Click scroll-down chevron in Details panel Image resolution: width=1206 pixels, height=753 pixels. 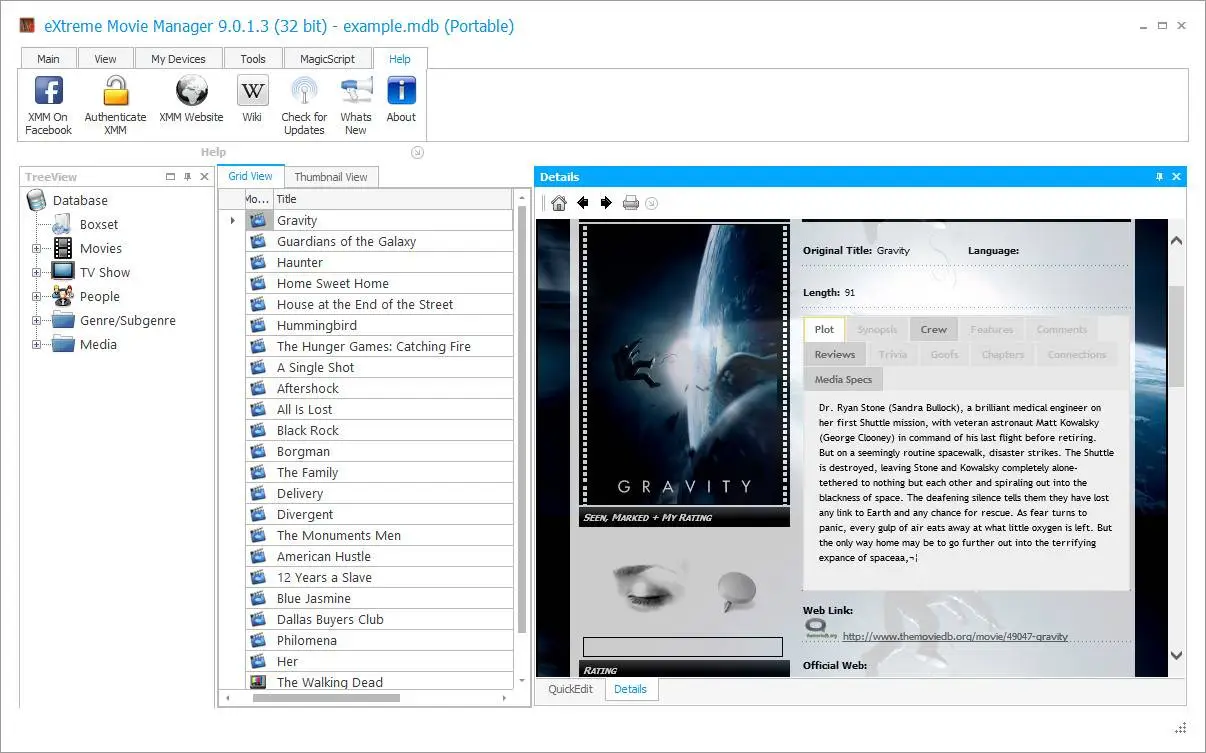pyautogui.click(x=1176, y=656)
